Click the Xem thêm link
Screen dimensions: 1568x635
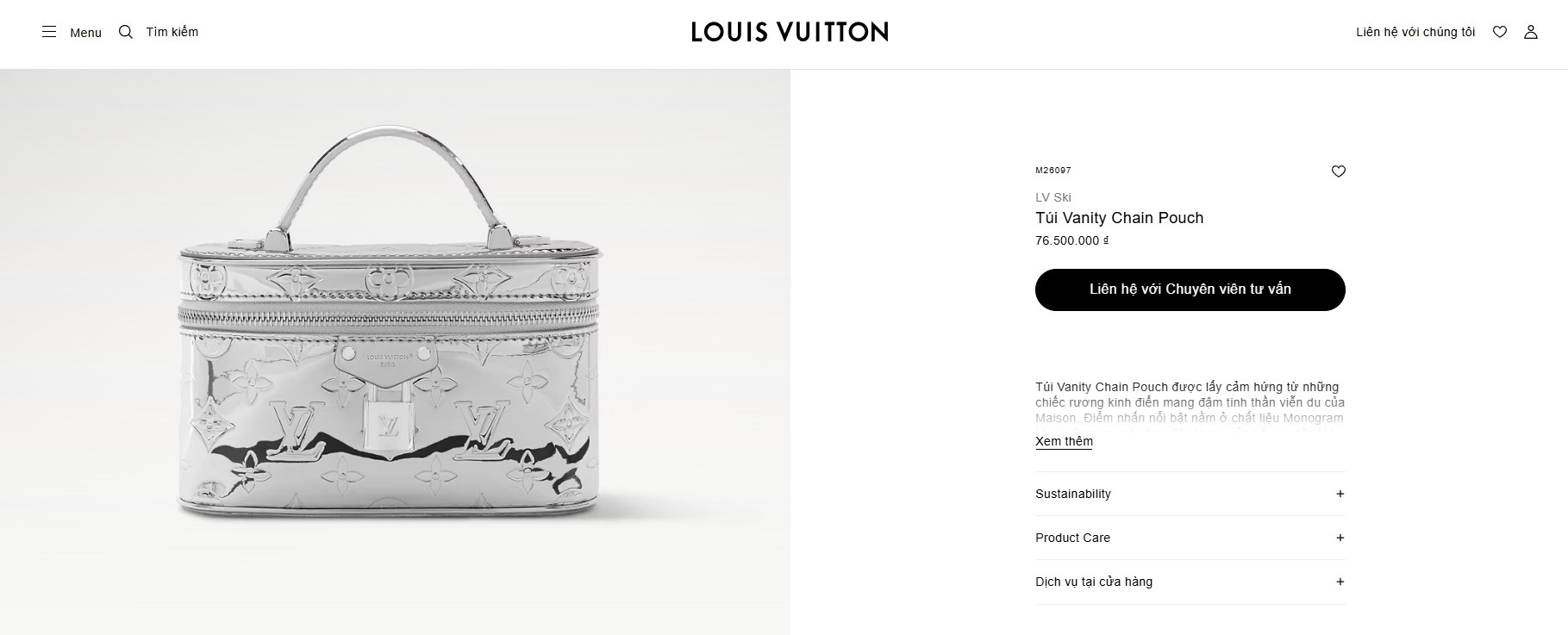(x=1064, y=441)
